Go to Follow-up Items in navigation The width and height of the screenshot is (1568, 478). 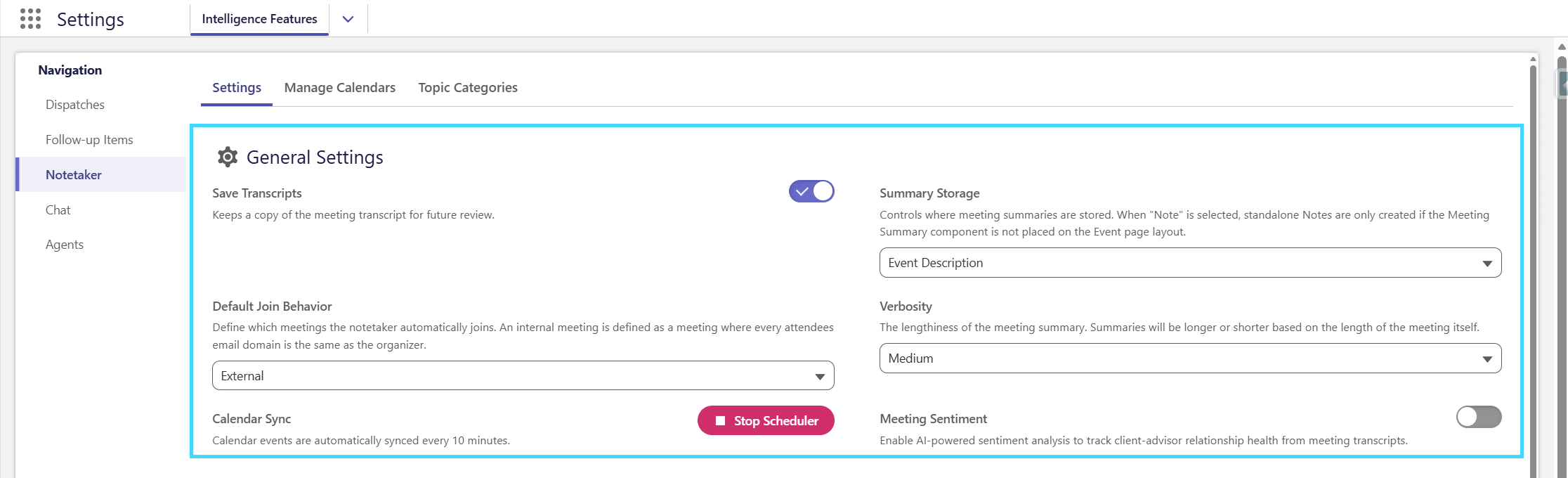89,140
